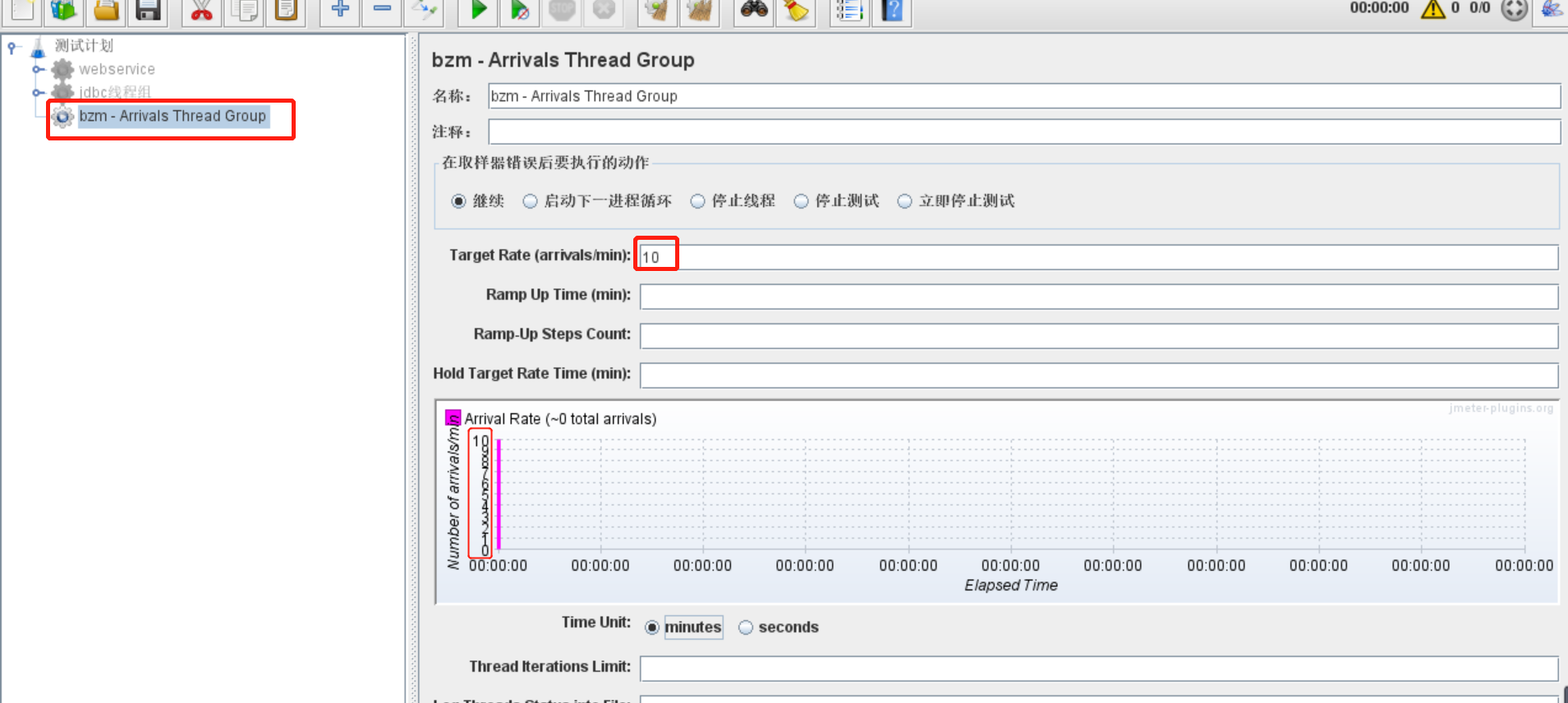Viewport: 1568px width, 703px height.
Task: Save the test plan with floppy icon
Action: coord(148,10)
